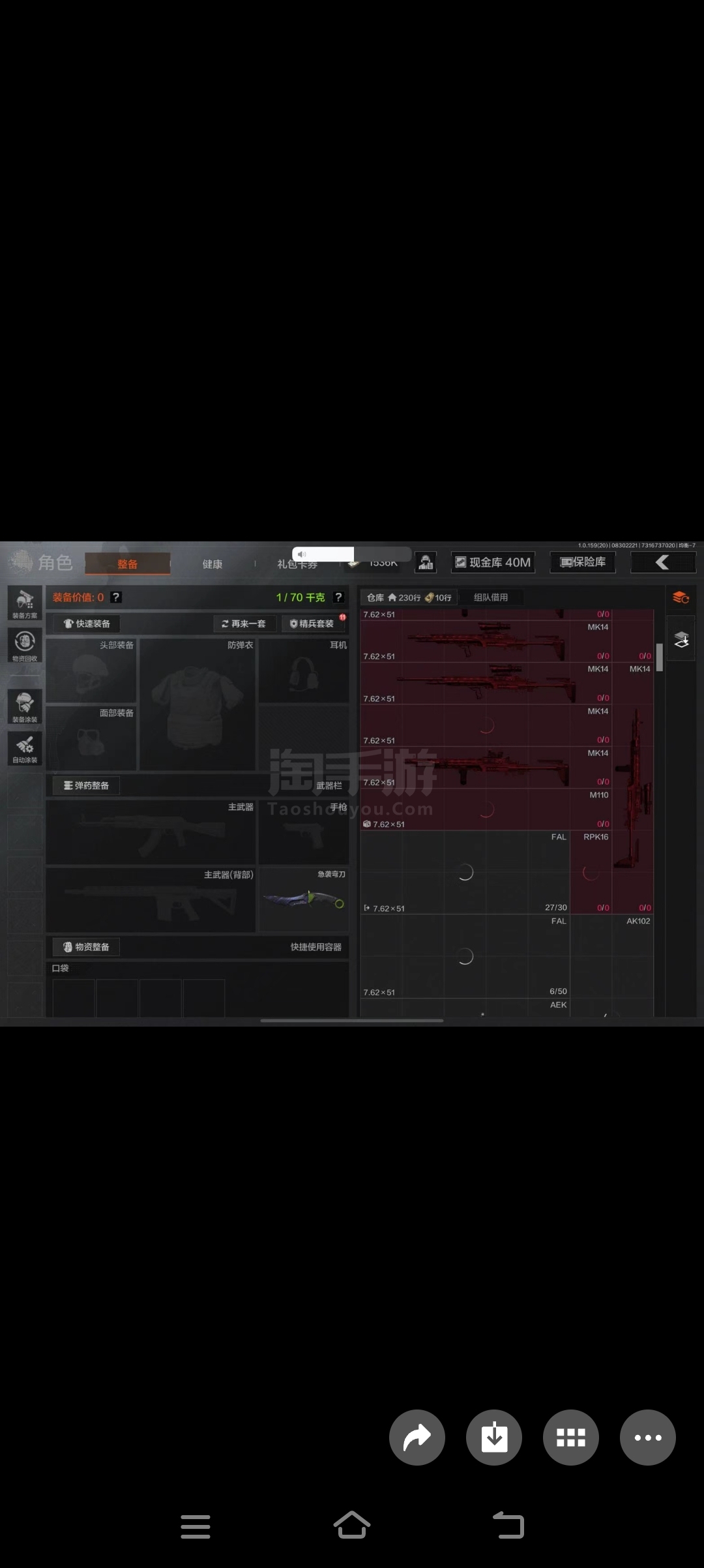Open the 礼包卡券 tab

pos(297,564)
